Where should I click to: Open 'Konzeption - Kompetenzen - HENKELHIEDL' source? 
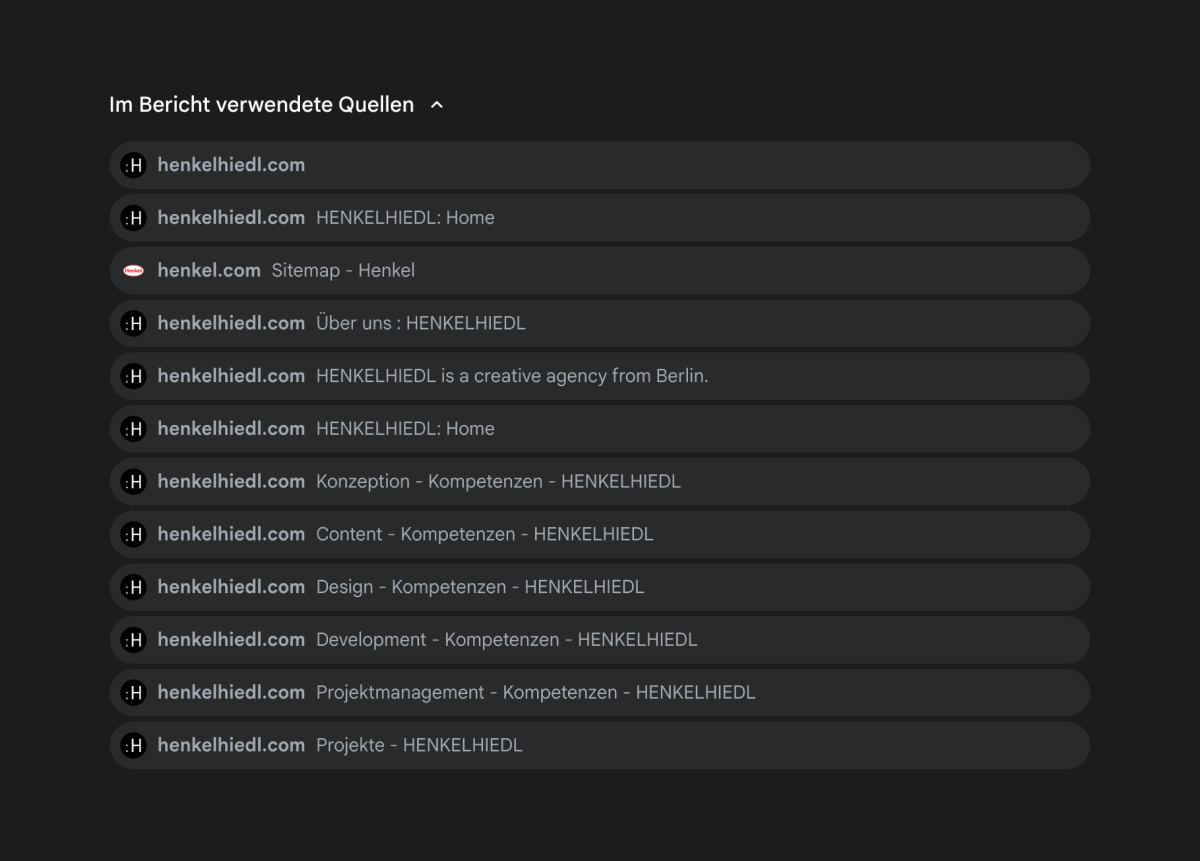point(599,481)
